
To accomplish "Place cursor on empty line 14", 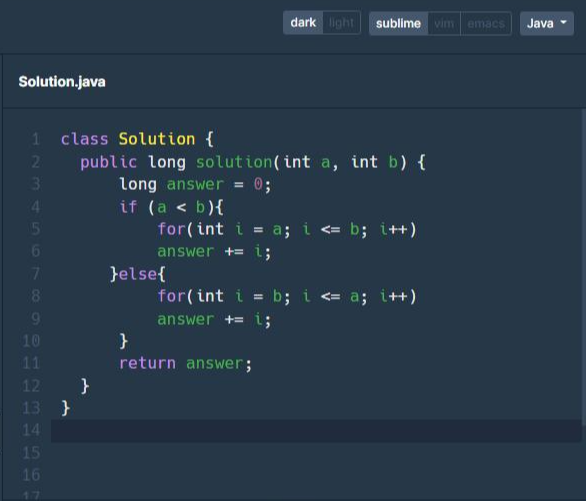I will click(x=316, y=431).
